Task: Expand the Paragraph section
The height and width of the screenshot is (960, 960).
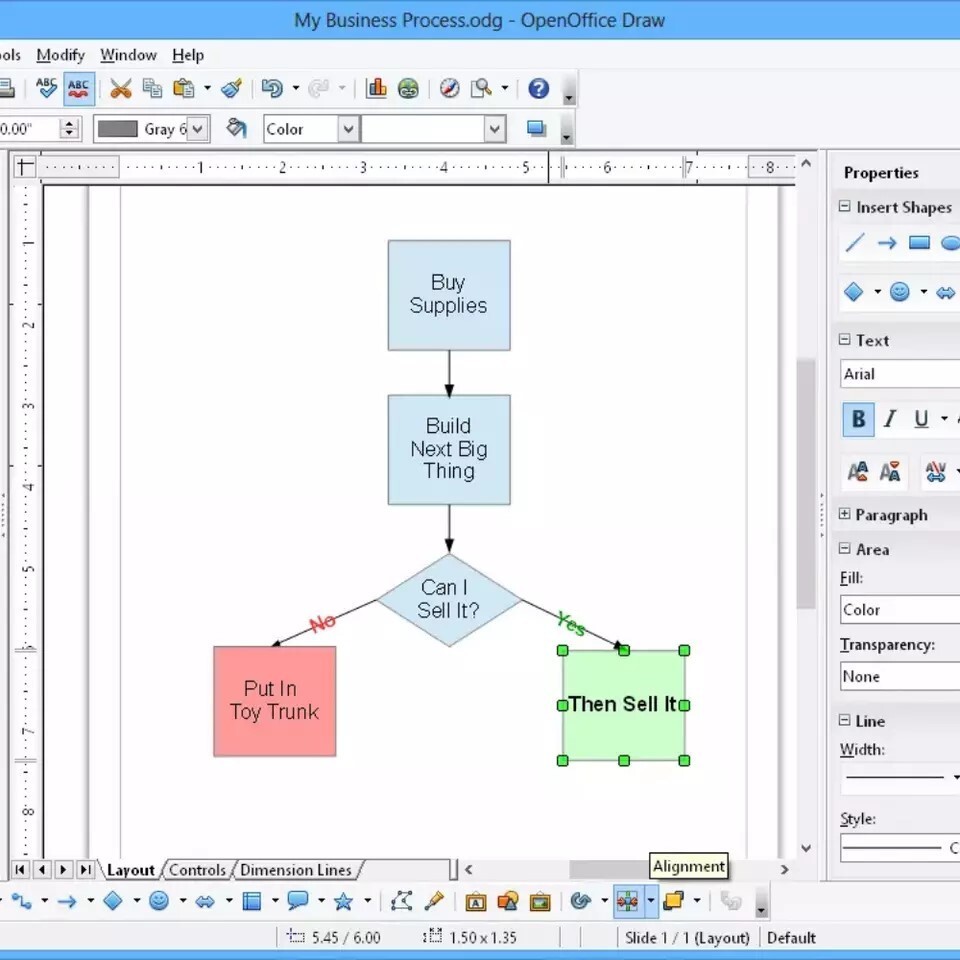Action: pos(844,514)
